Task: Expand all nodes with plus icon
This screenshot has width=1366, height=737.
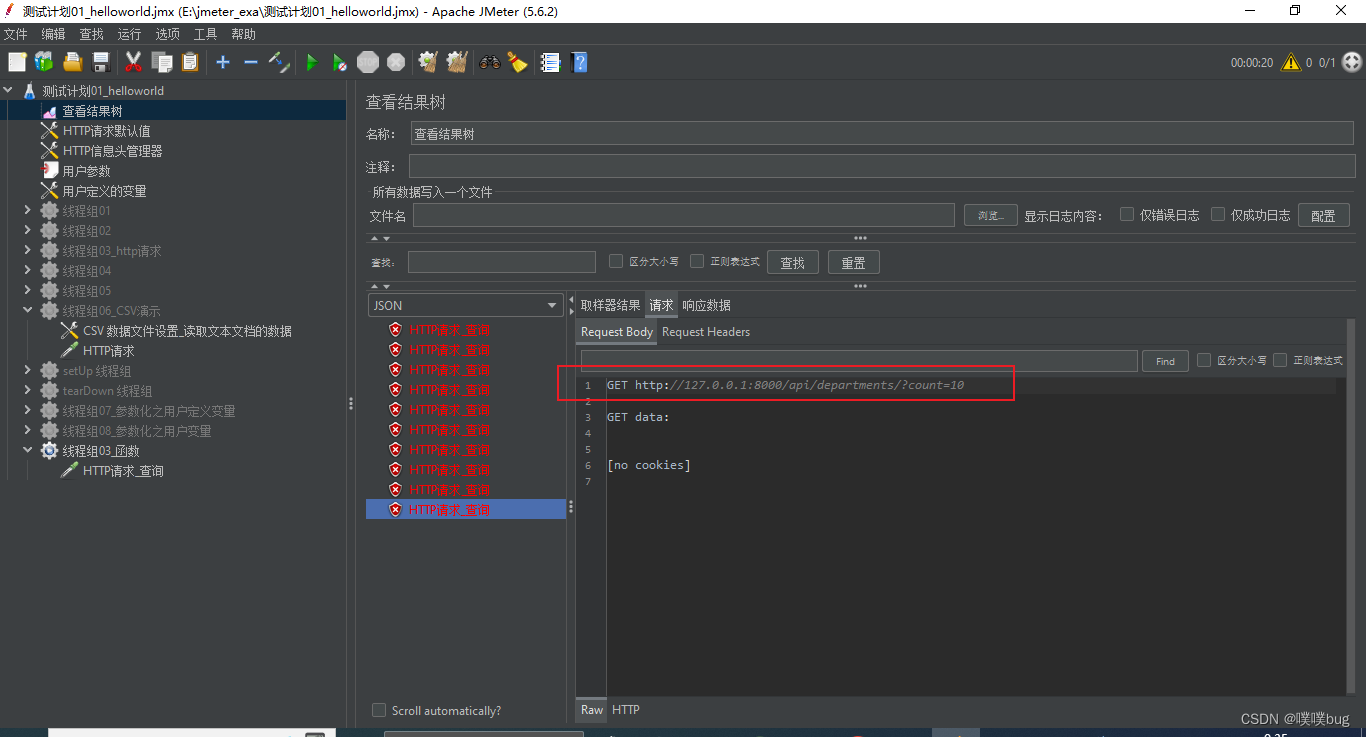Action: coord(223,62)
